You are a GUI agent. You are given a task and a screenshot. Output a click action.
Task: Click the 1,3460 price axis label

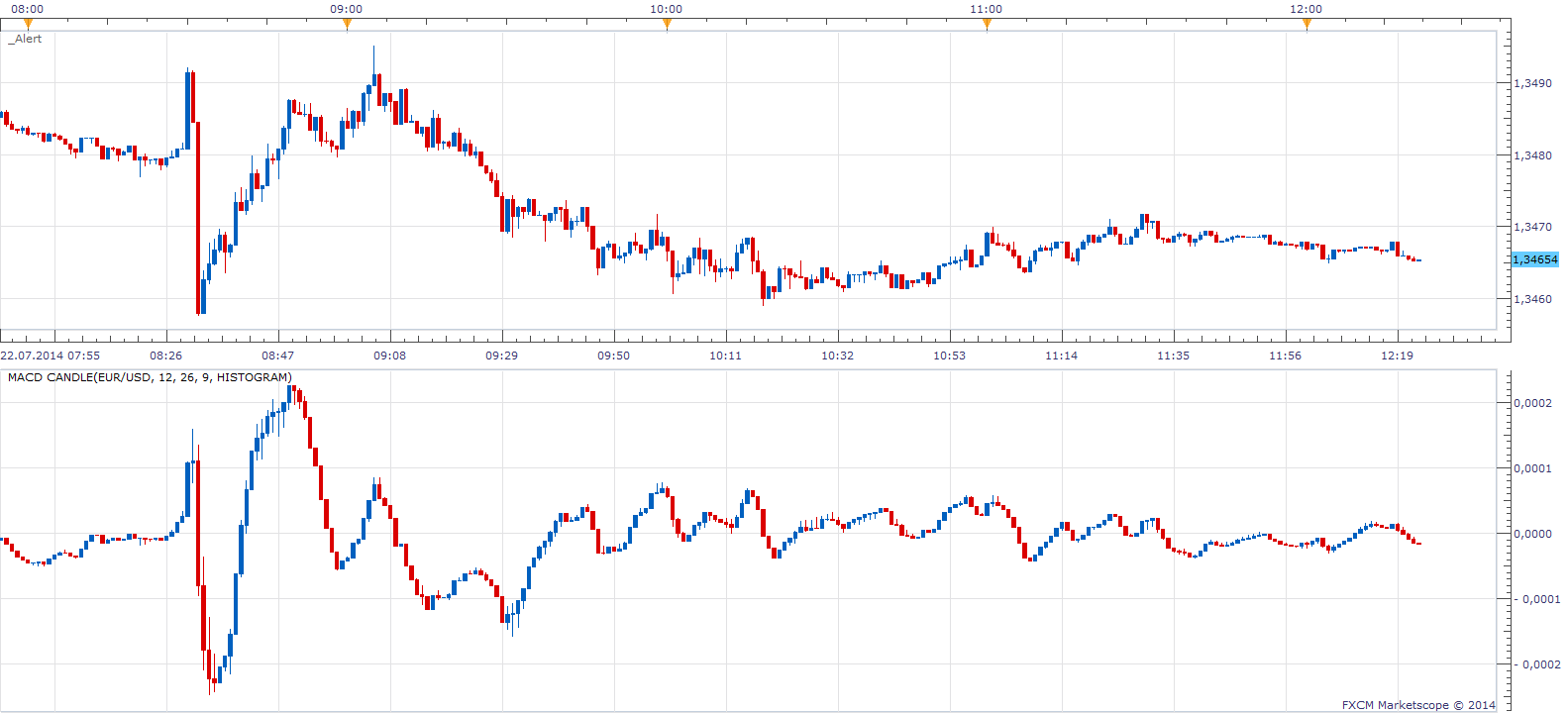[1532, 299]
